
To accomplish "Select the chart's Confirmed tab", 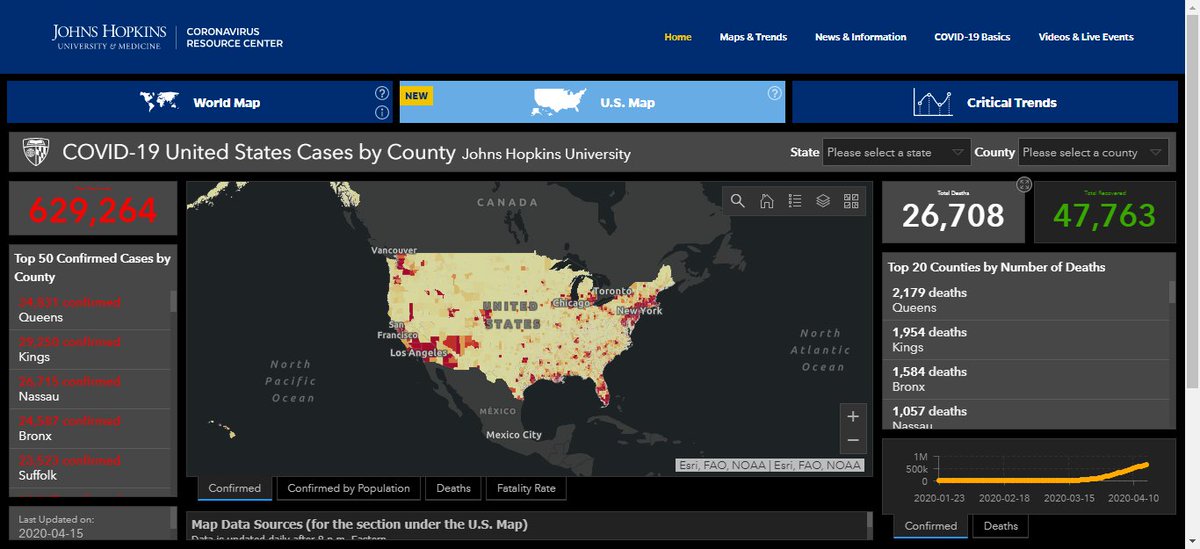I will pos(931,525).
